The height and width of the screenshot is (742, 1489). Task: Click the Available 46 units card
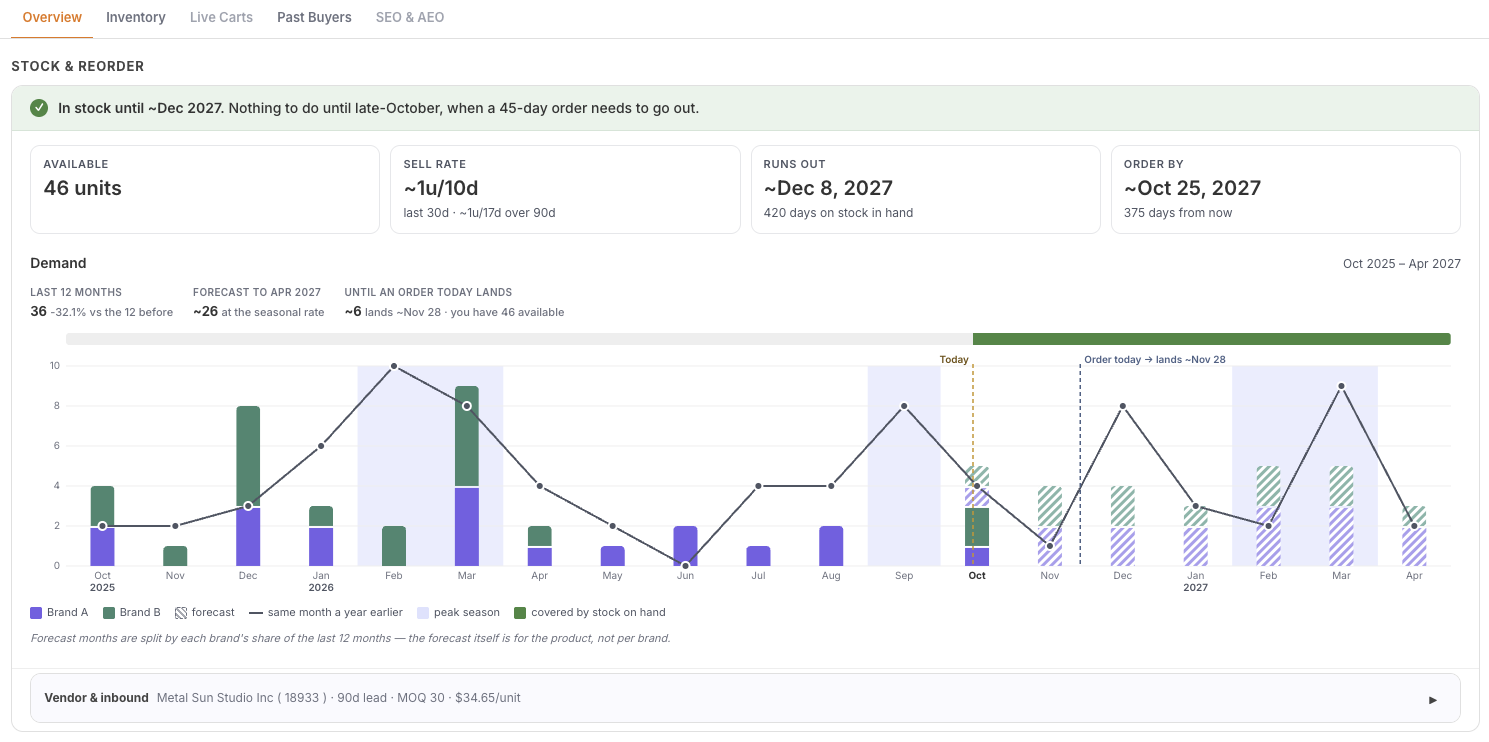click(x=205, y=190)
